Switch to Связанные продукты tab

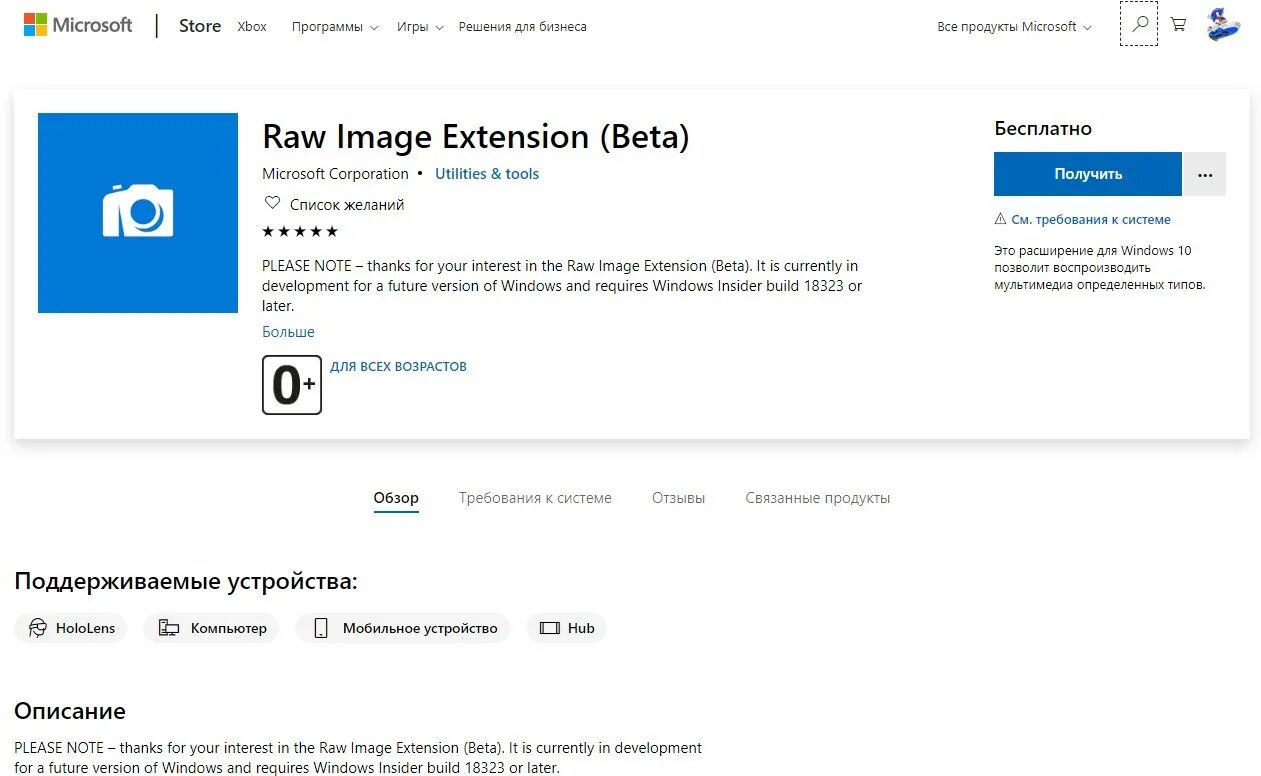point(817,498)
